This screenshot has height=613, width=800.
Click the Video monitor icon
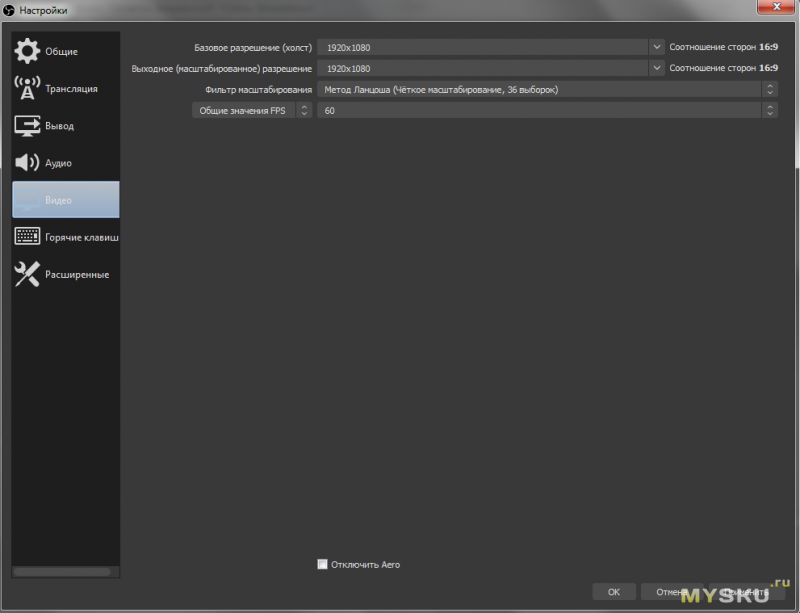[27, 200]
